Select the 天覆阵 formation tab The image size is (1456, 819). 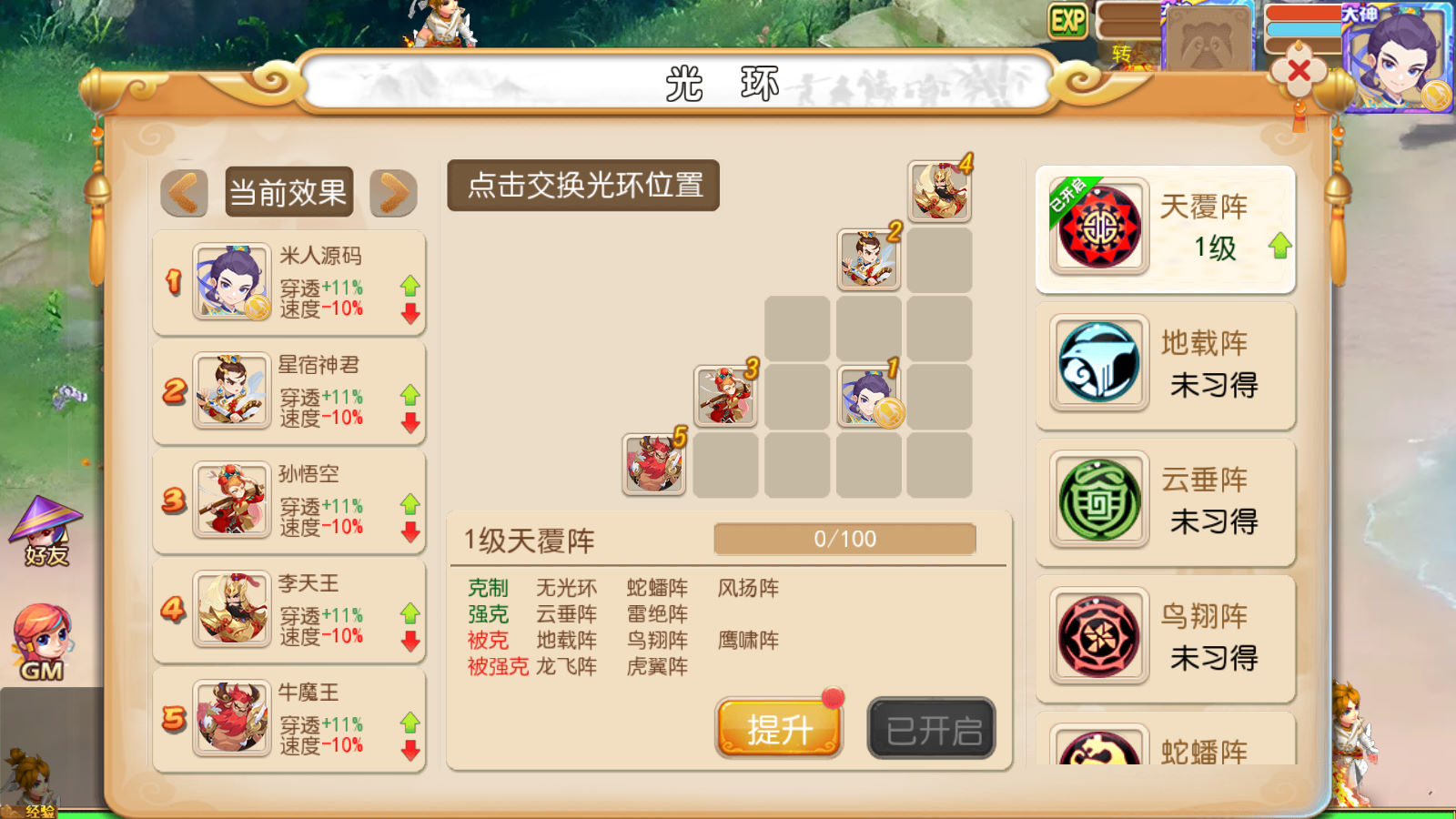pos(1166,229)
